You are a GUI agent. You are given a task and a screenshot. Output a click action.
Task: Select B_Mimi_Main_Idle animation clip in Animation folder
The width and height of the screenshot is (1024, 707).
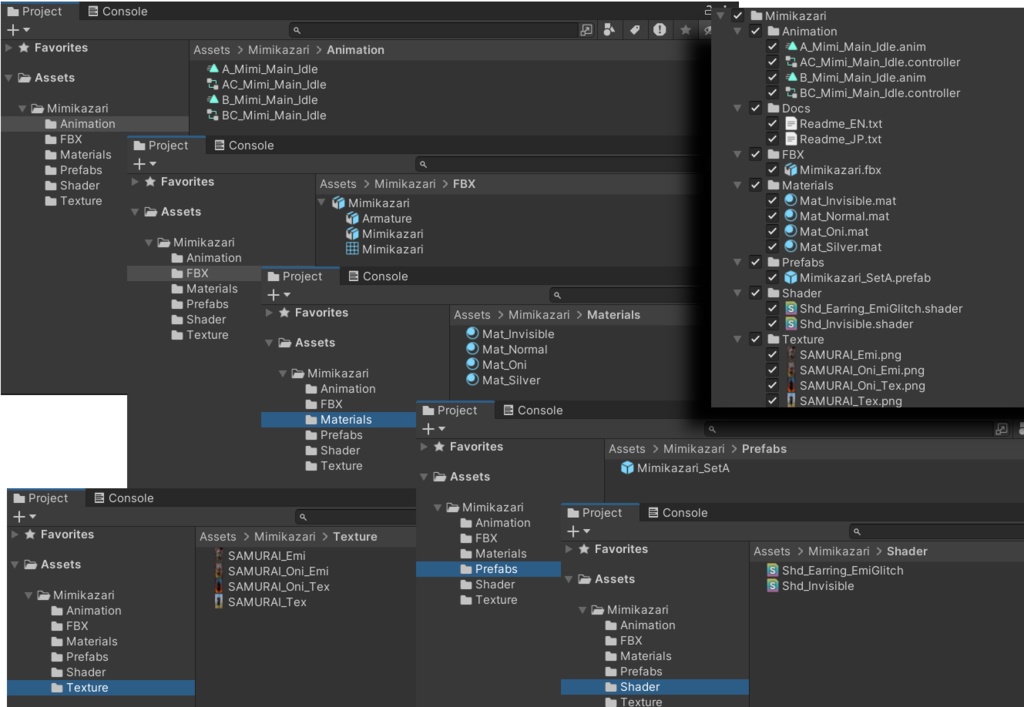point(263,100)
